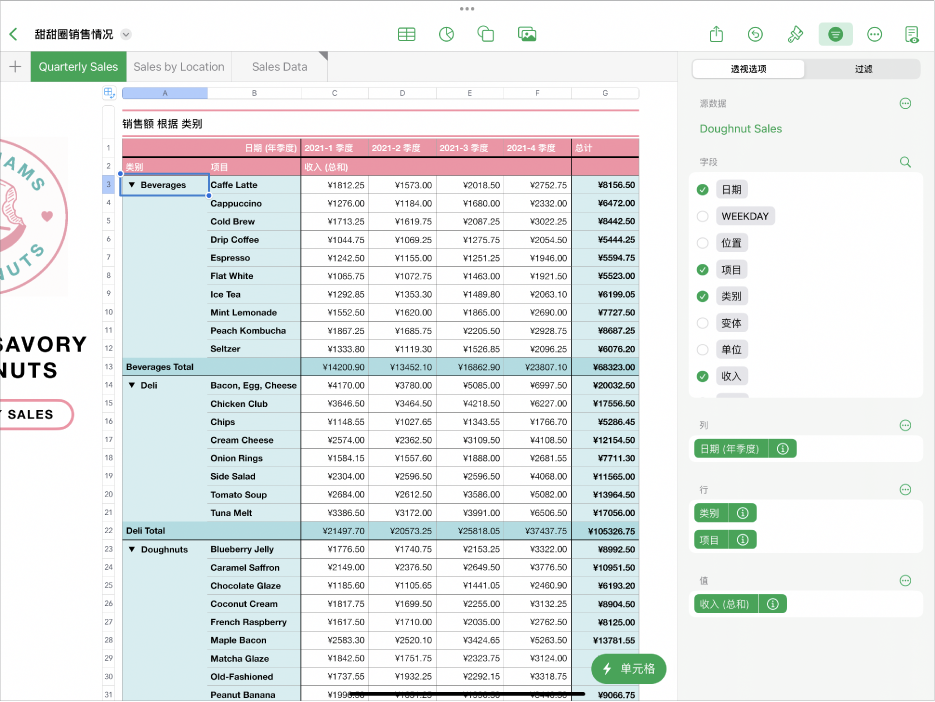Select row 13 header number
Screen dimensions: 935x702
pos(109,367)
